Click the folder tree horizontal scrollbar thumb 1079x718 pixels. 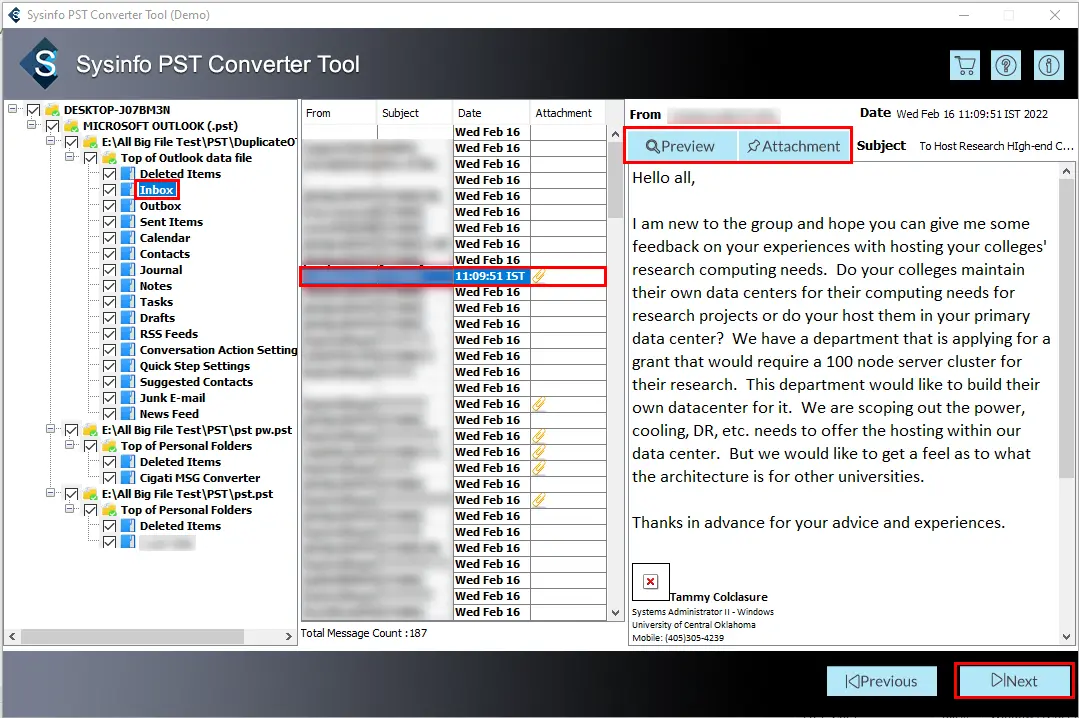[132, 637]
